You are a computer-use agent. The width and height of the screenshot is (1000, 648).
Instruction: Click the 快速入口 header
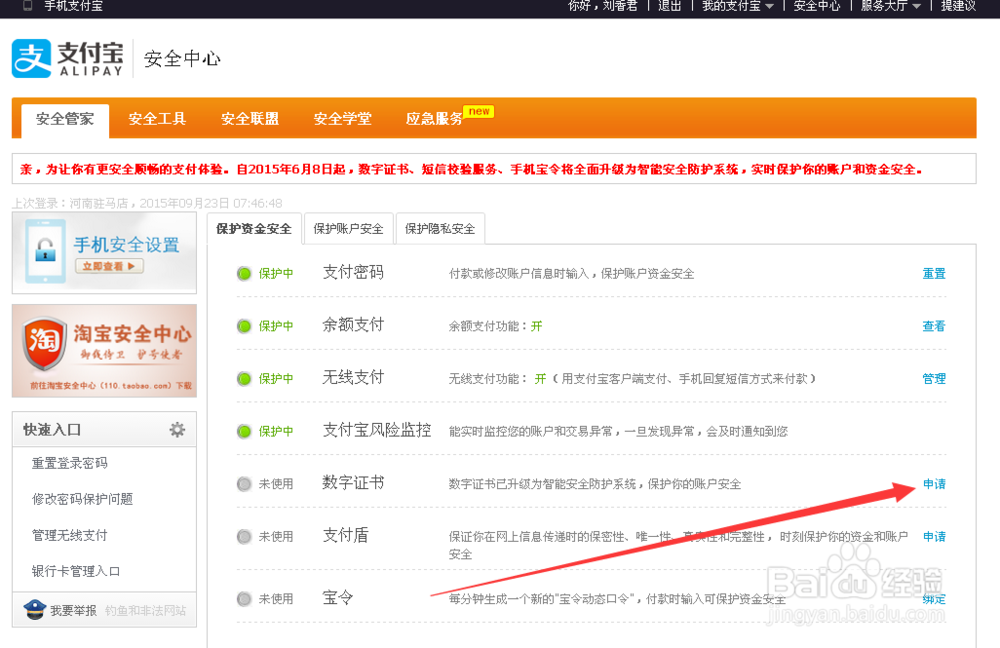click(52, 430)
